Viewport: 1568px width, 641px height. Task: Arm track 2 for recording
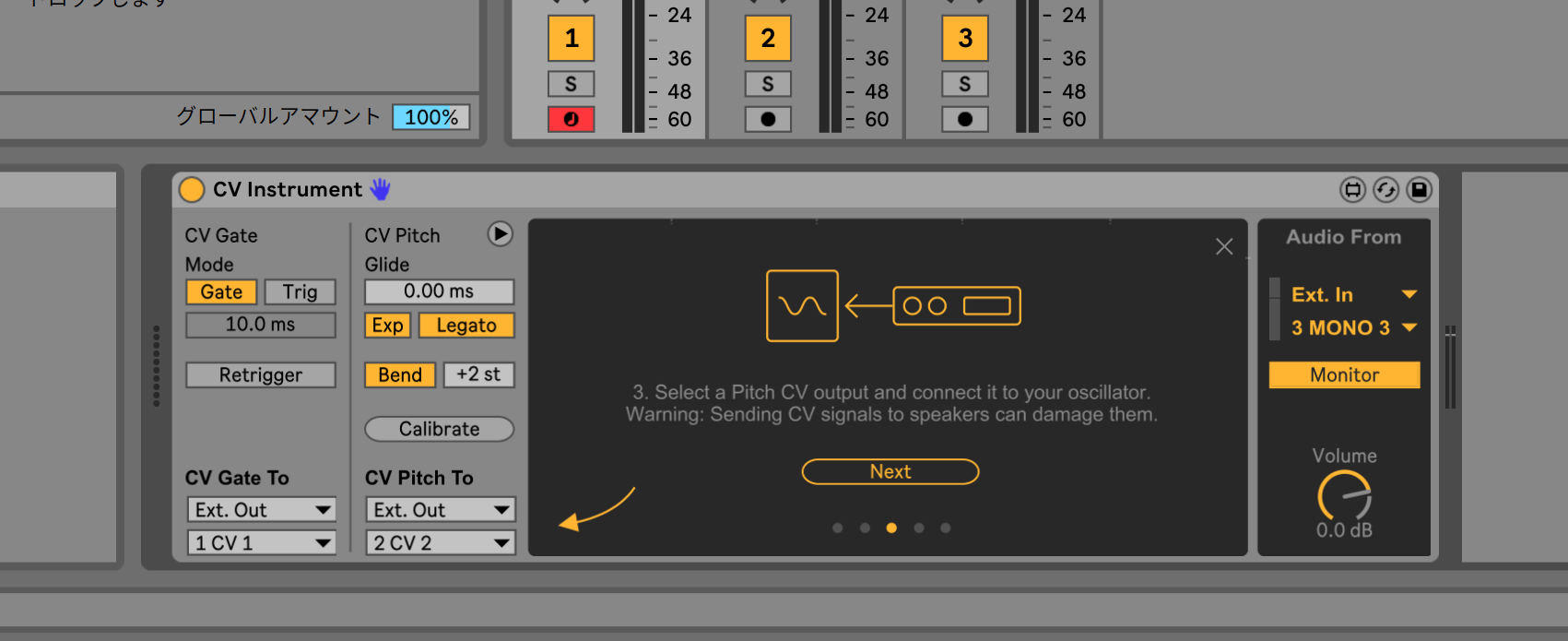coord(768,119)
